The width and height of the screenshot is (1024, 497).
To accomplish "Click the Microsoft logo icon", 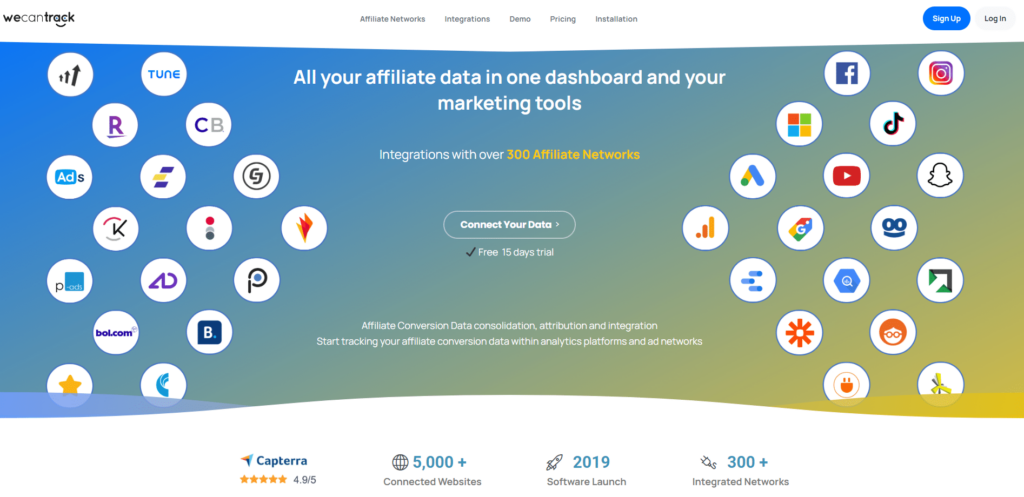I will tap(799, 124).
